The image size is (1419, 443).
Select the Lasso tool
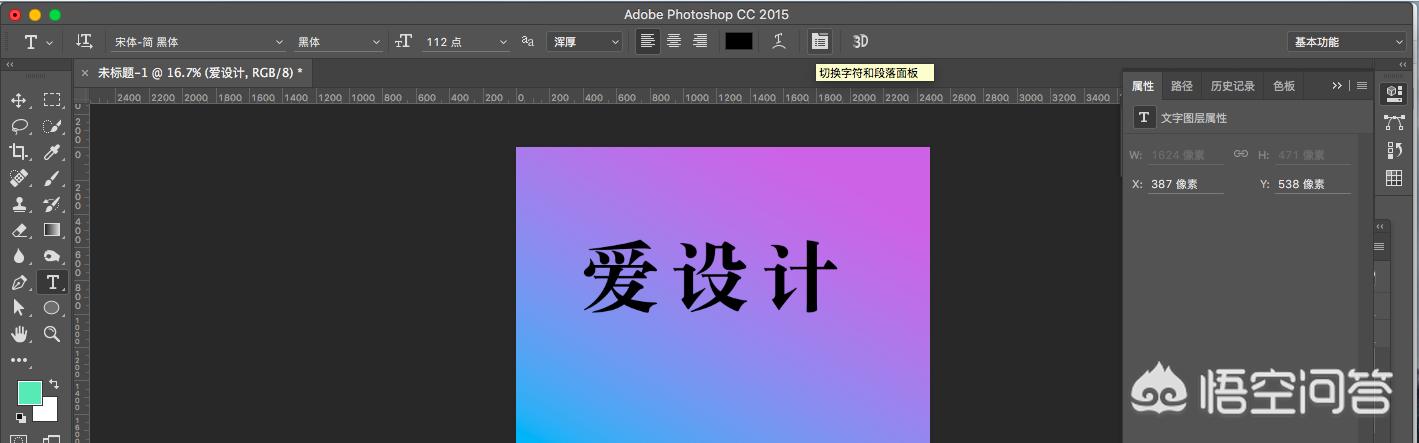pos(19,126)
